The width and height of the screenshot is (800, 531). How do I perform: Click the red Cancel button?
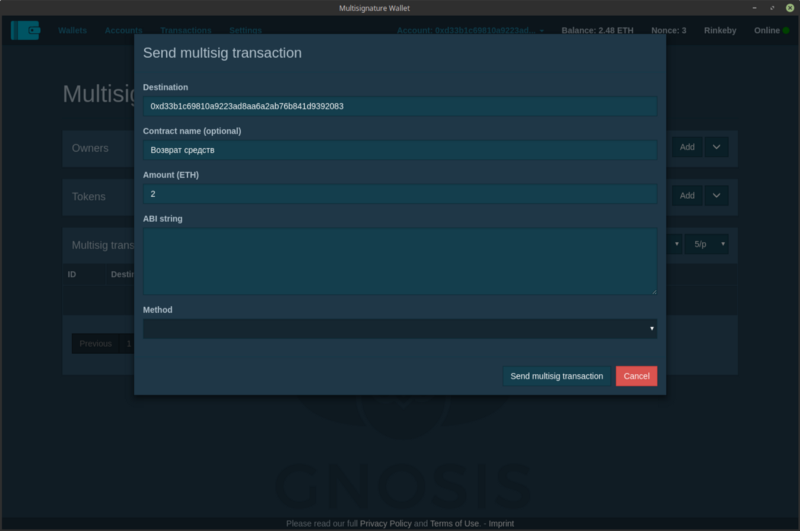click(x=636, y=376)
